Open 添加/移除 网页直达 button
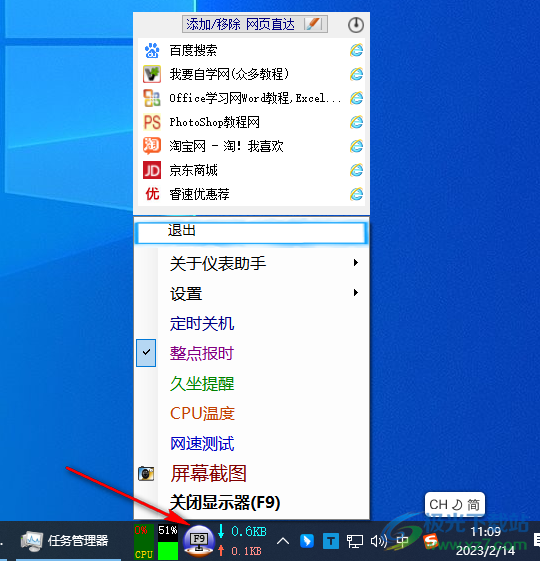Image resolution: width=540 pixels, height=561 pixels. (x=254, y=24)
